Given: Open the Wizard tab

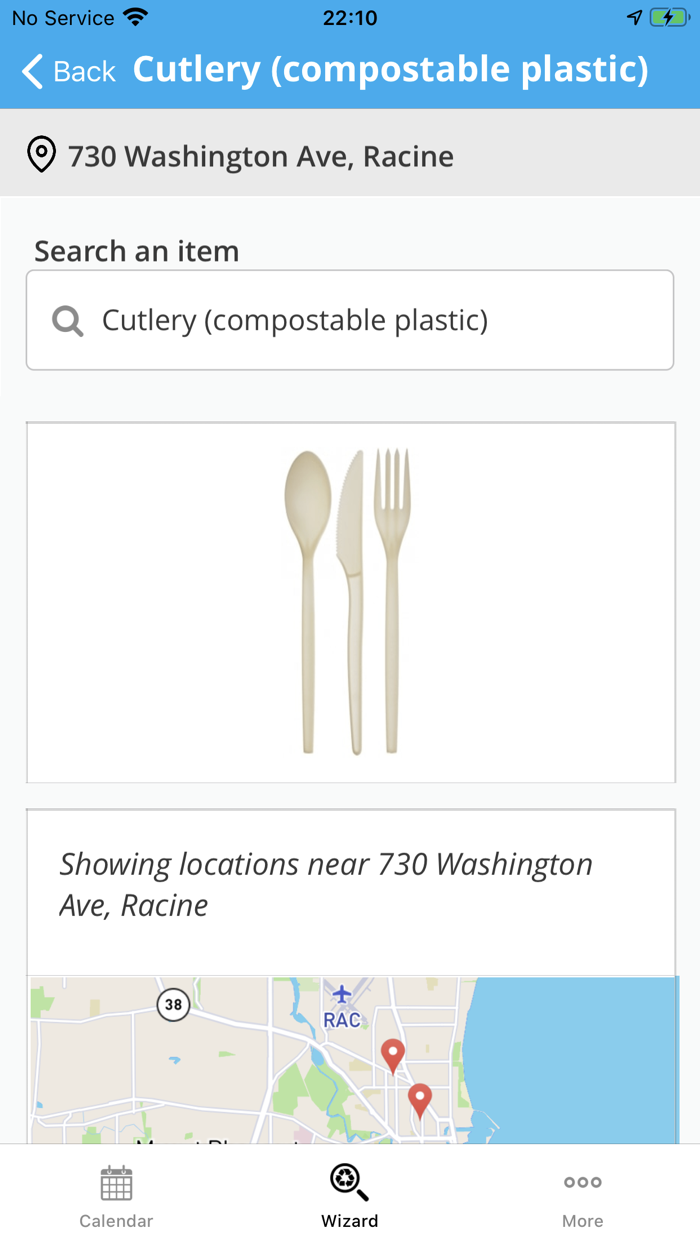Looking at the screenshot, I should [348, 1195].
